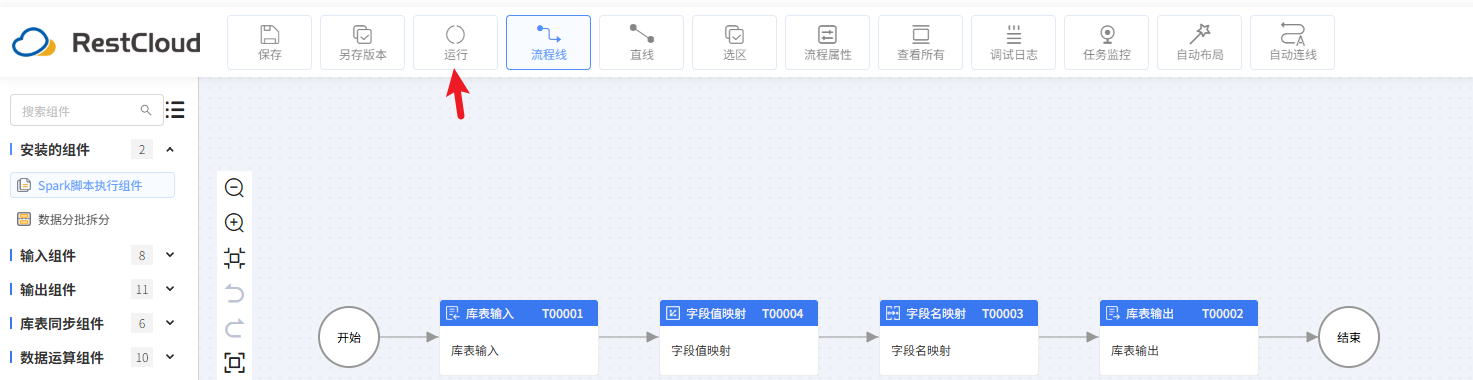The width and height of the screenshot is (1473, 380).
Task: Select the 直线 straight line tool
Action: (x=642, y=42)
